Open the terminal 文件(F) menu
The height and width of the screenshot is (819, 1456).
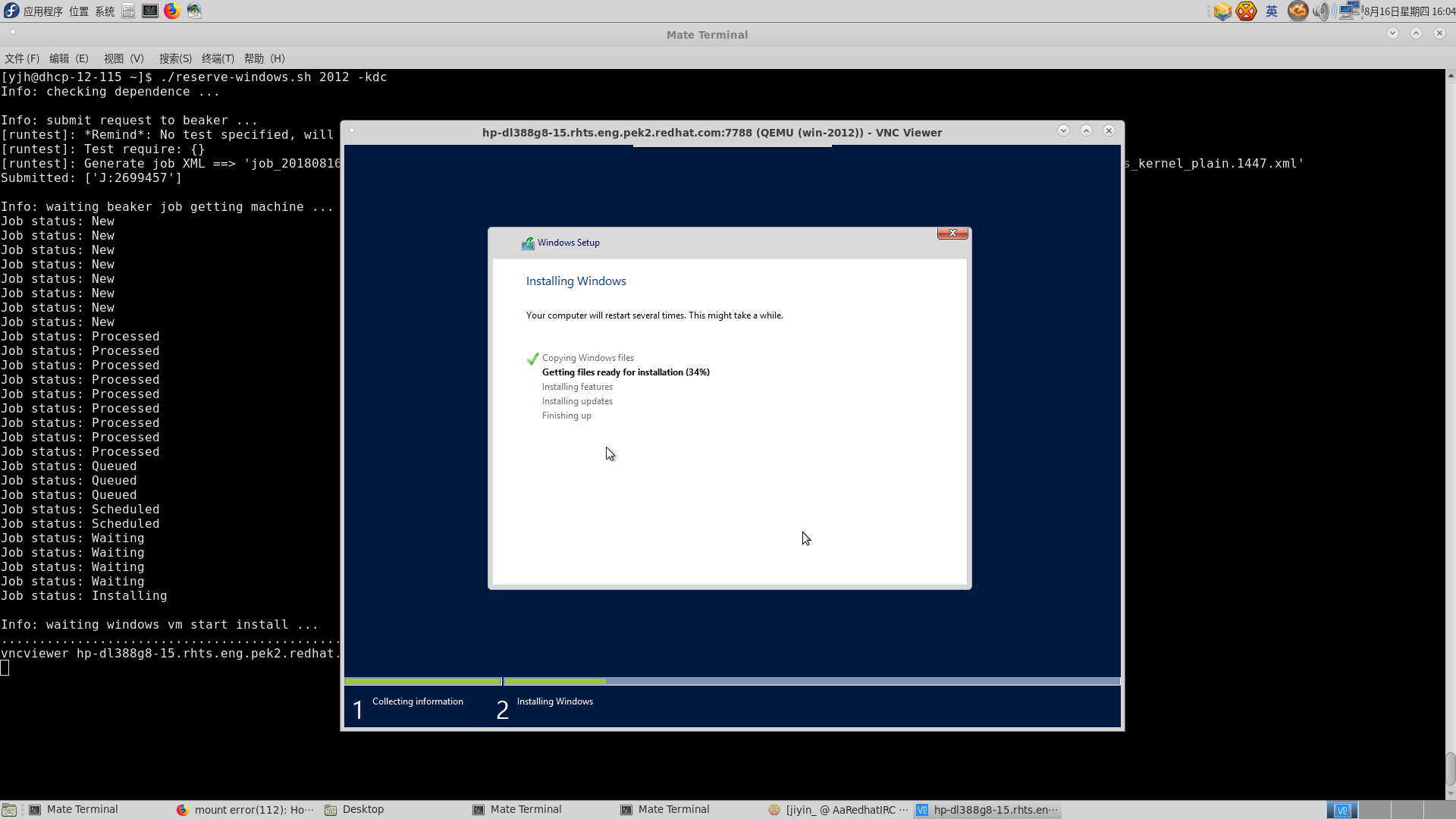22,58
